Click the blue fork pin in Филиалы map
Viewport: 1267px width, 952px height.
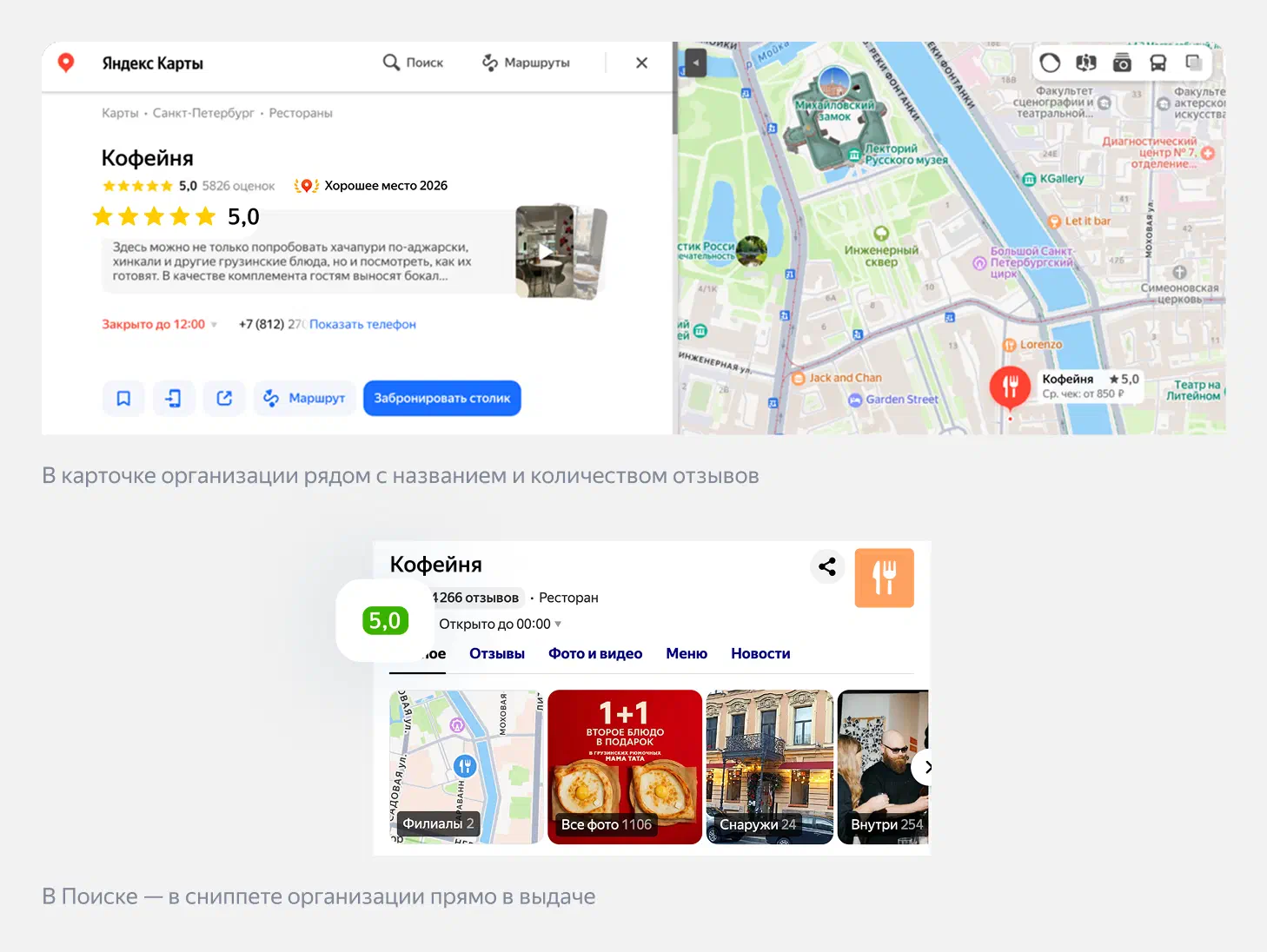[465, 765]
